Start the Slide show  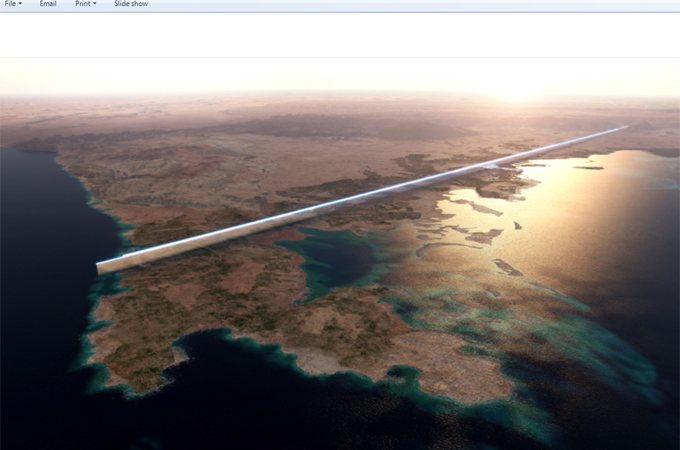[x=131, y=4]
